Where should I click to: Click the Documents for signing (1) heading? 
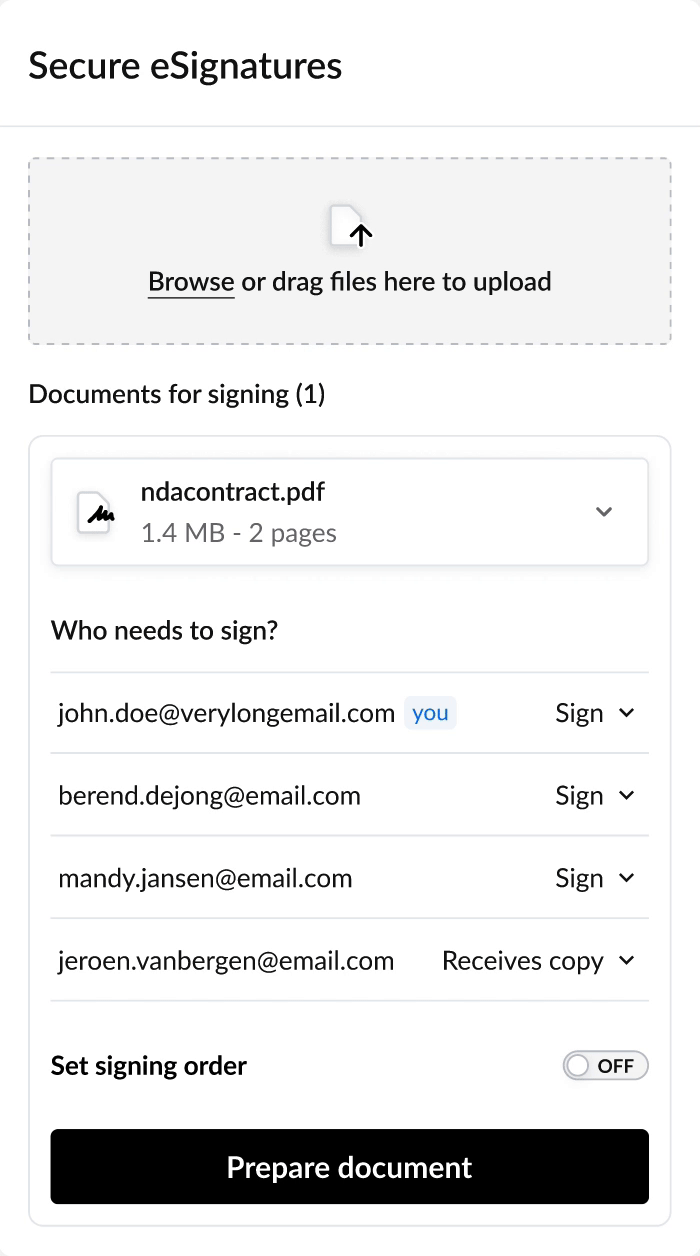[177, 394]
